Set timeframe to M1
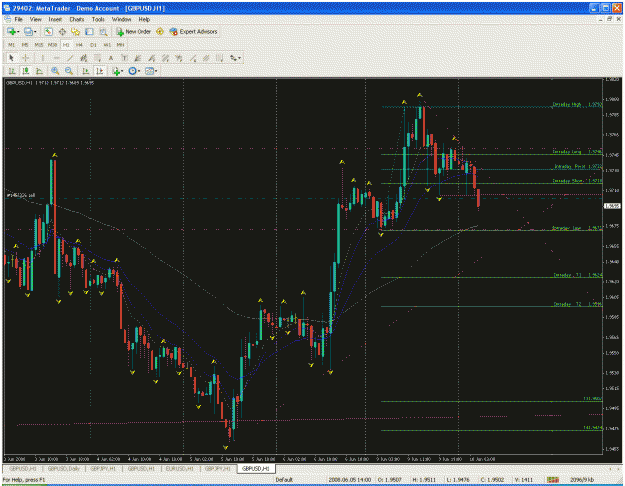The width and height of the screenshot is (625, 486). tap(12, 45)
